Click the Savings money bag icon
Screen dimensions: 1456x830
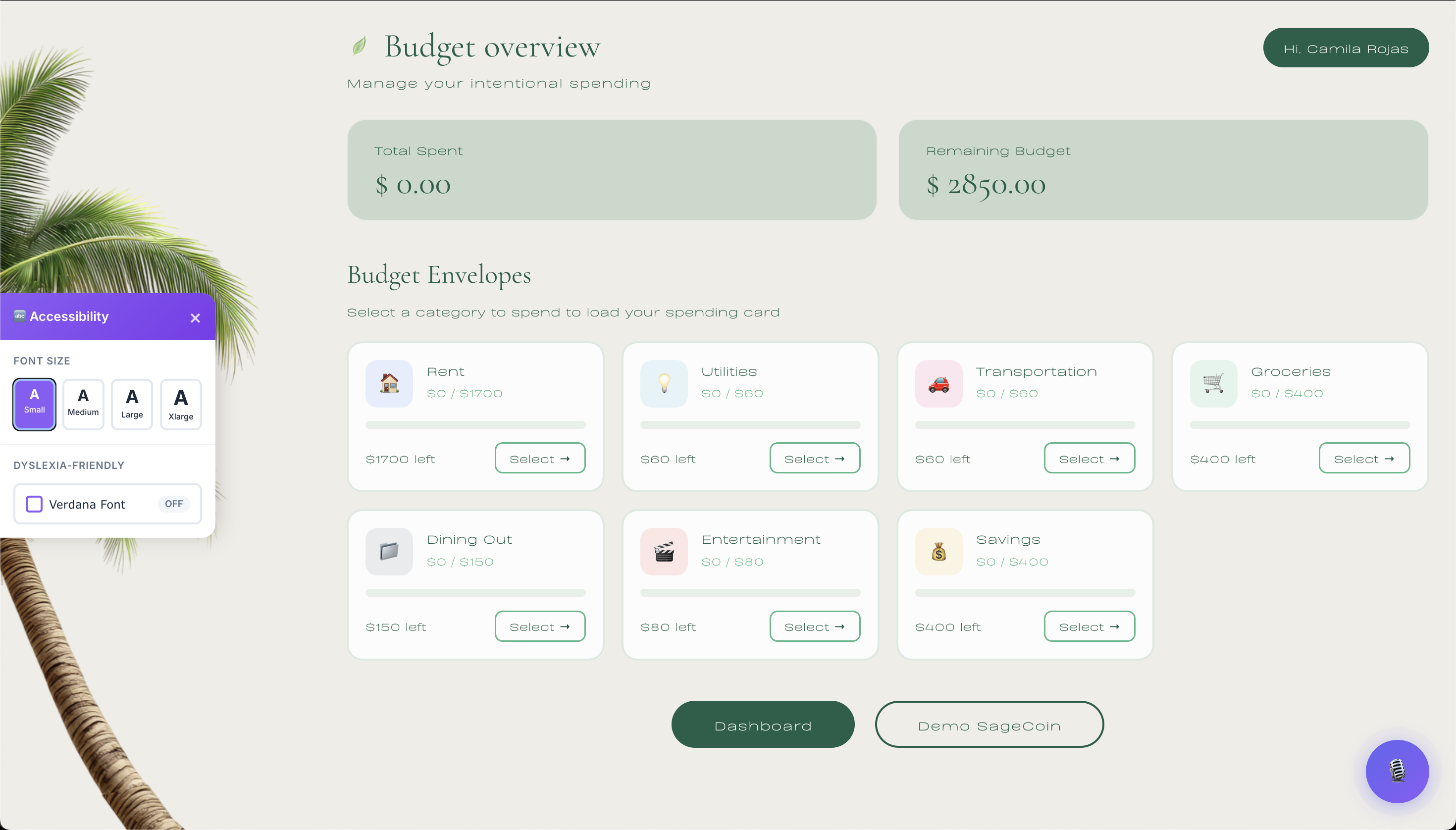pyautogui.click(x=938, y=551)
